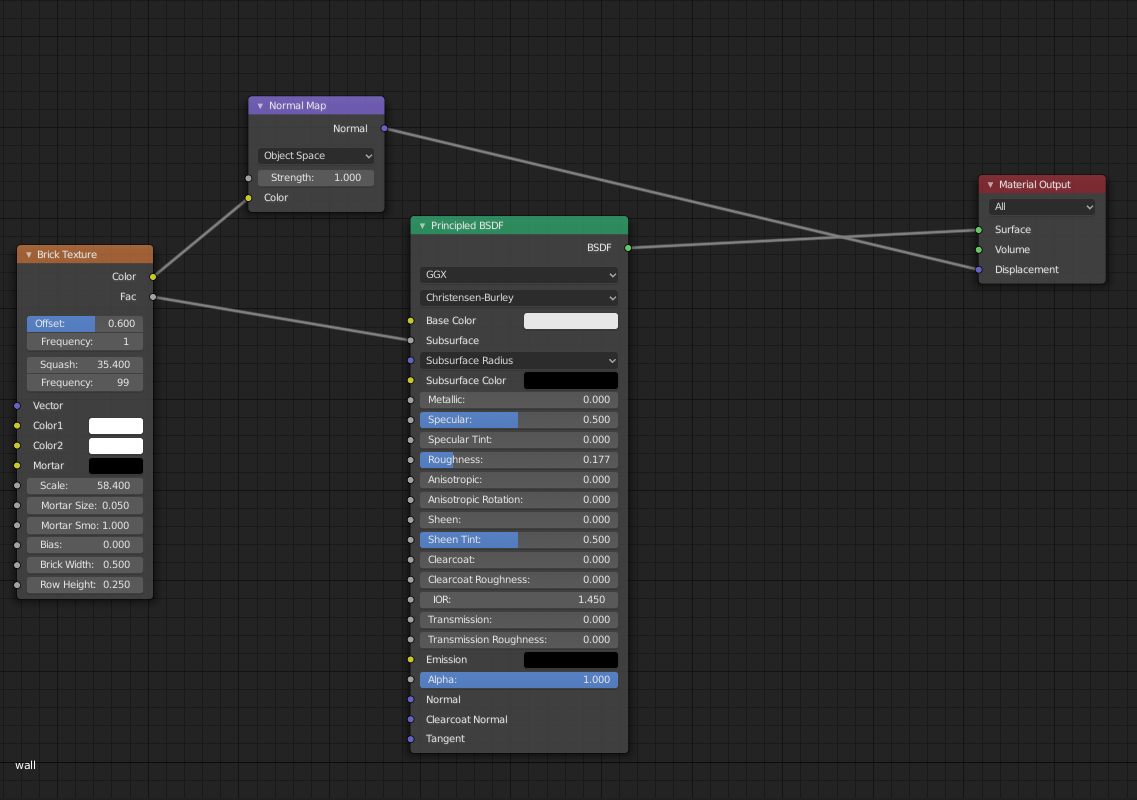Click the Surface input socket on Material Output
The height and width of the screenshot is (800, 1137).
coord(977,229)
